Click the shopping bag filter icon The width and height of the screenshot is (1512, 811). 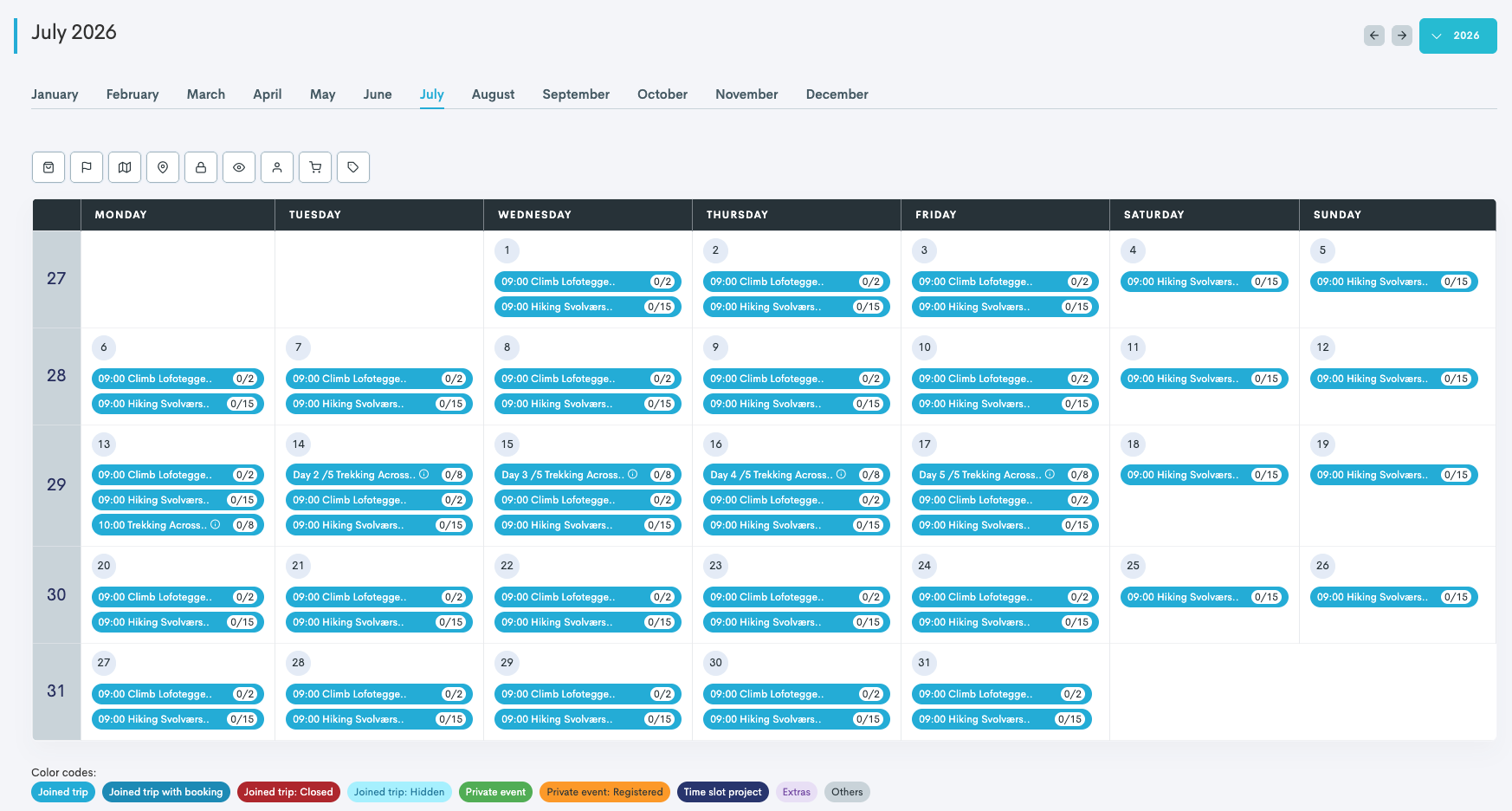pyautogui.click(x=48, y=167)
